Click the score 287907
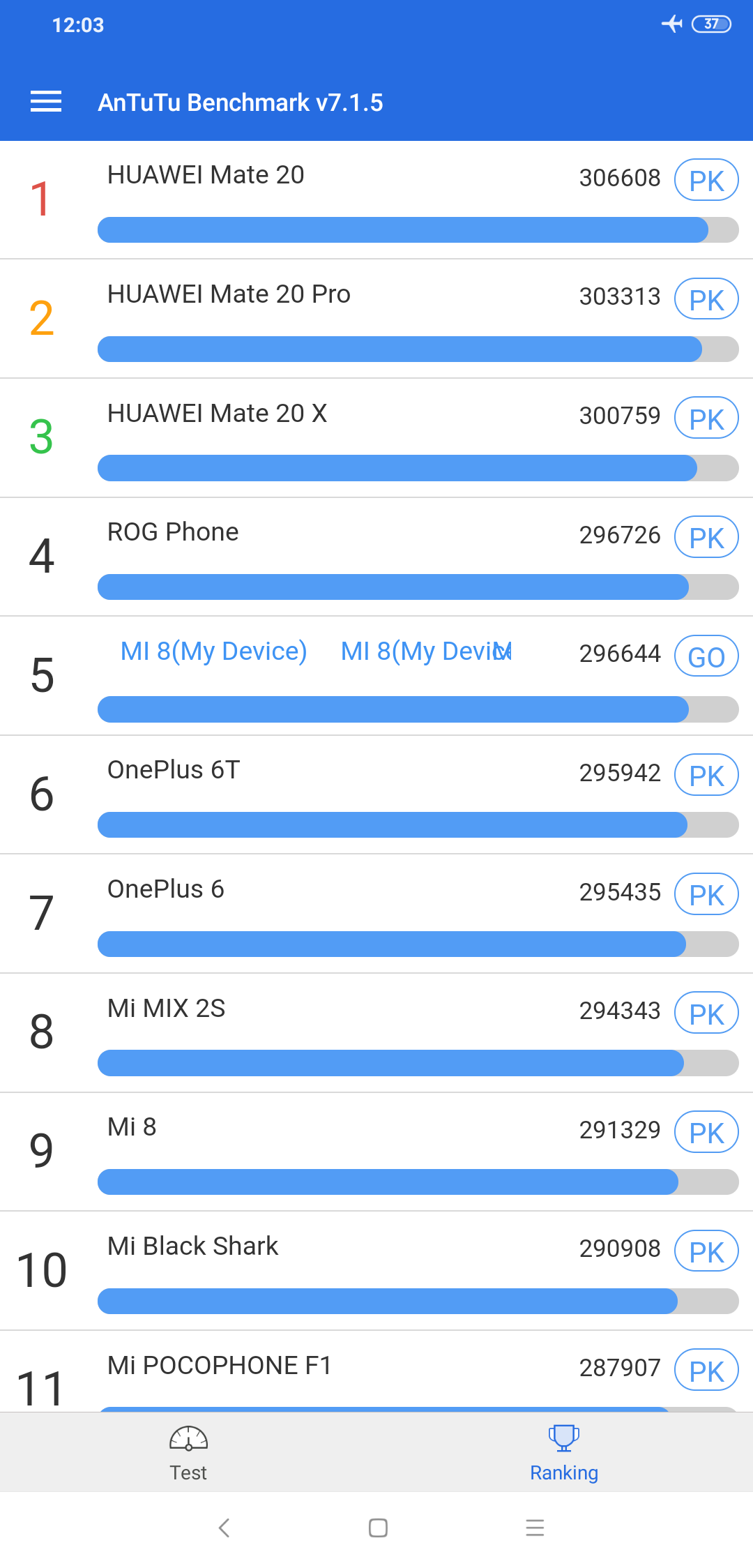The image size is (753, 1568). (620, 1368)
